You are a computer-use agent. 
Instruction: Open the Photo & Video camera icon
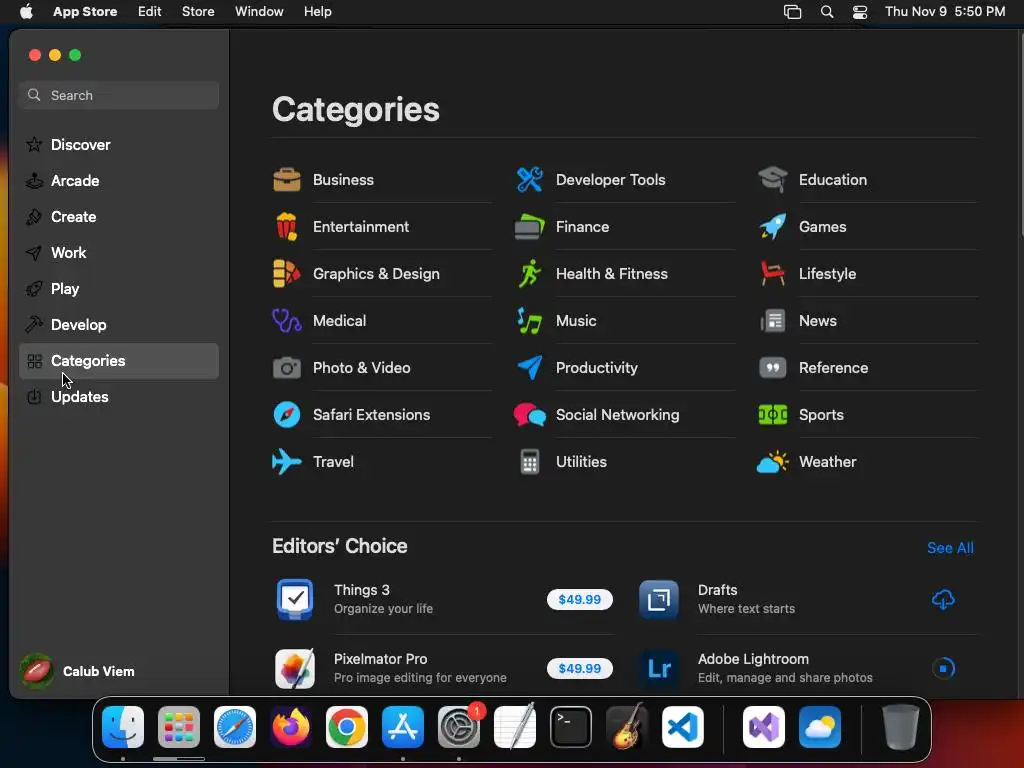tap(287, 368)
